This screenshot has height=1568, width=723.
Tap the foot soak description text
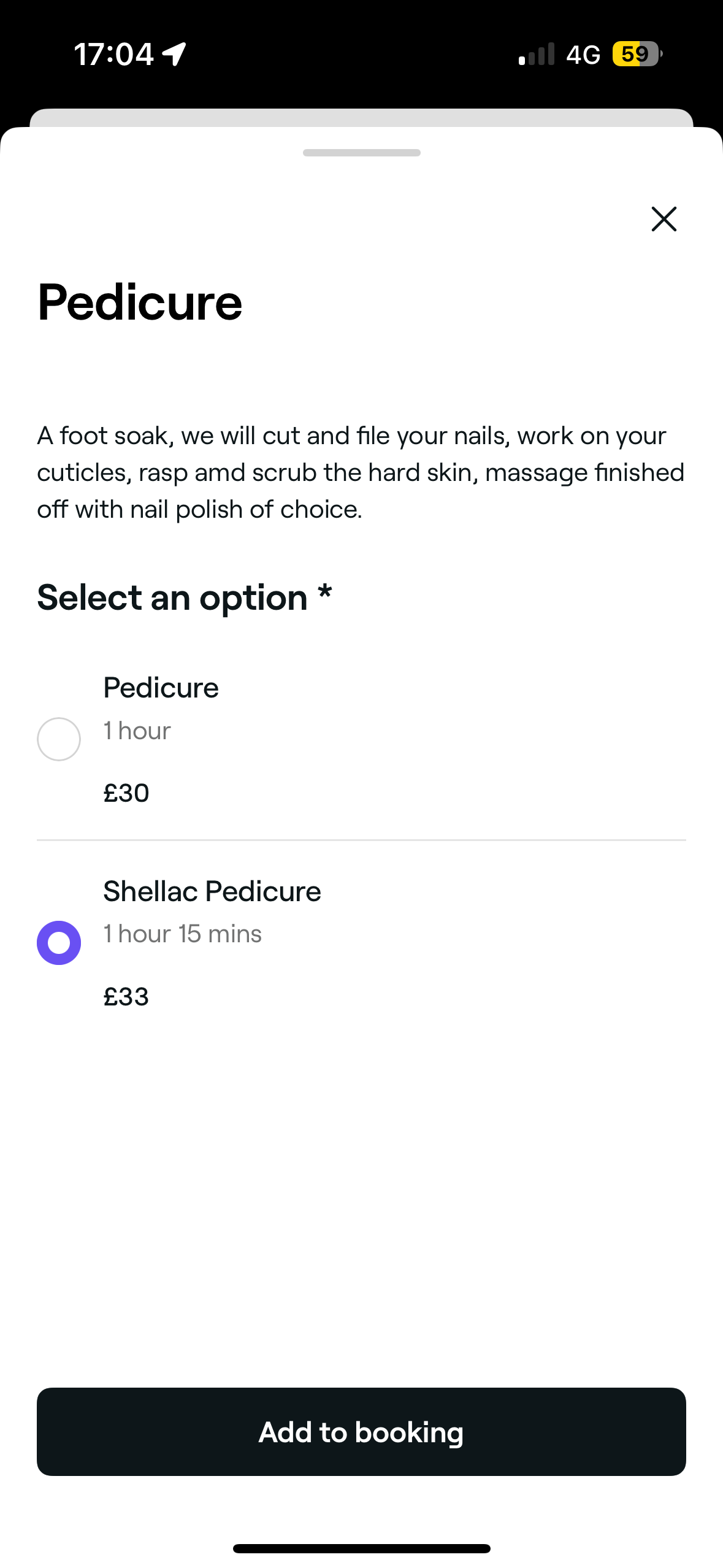pyautogui.click(x=361, y=472)
